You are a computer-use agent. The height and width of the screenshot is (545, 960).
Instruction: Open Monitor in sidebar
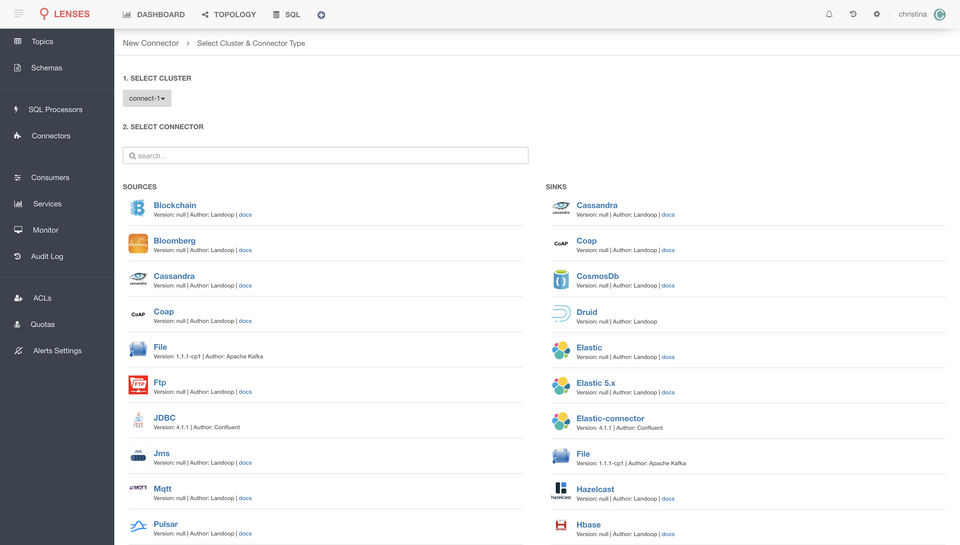coord(45,230)
